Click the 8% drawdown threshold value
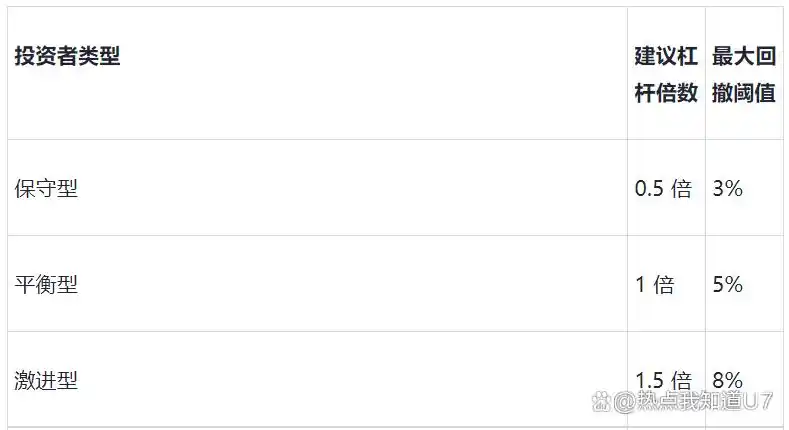Viewport: 789px width, 430px height. point(727,381)
